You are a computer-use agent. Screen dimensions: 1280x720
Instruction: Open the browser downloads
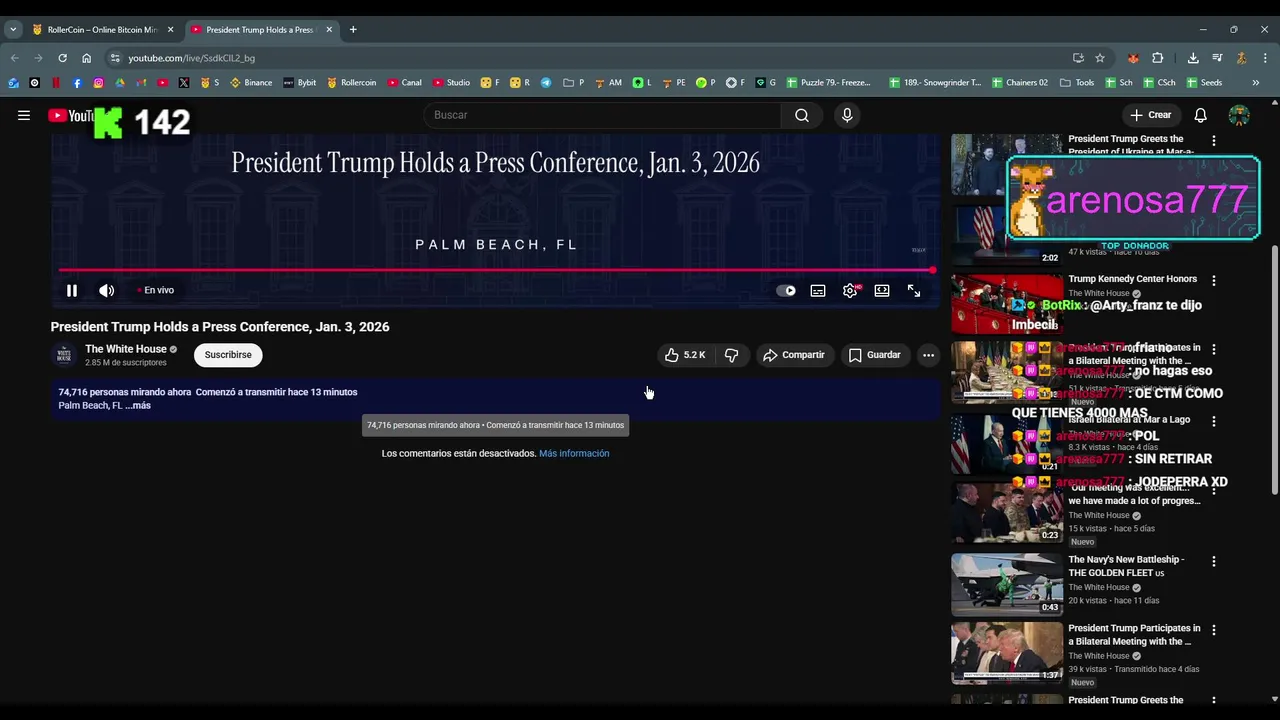point(1193,58)
